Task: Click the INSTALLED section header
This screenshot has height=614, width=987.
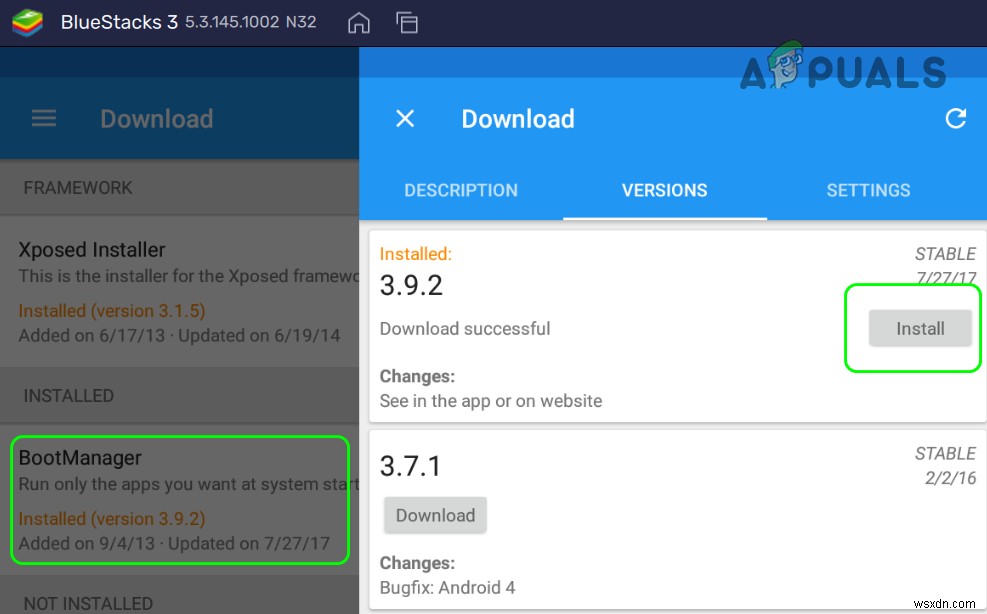Action: point(68,395)
